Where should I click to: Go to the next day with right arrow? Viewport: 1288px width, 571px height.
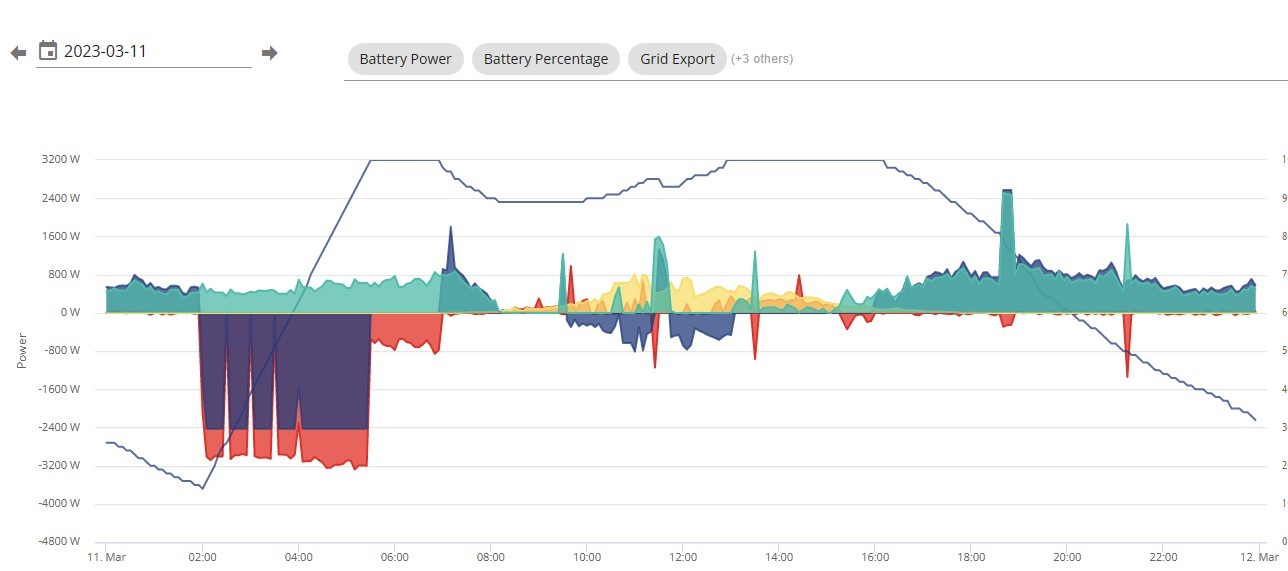pyautogui.click(x=269, y=53)
